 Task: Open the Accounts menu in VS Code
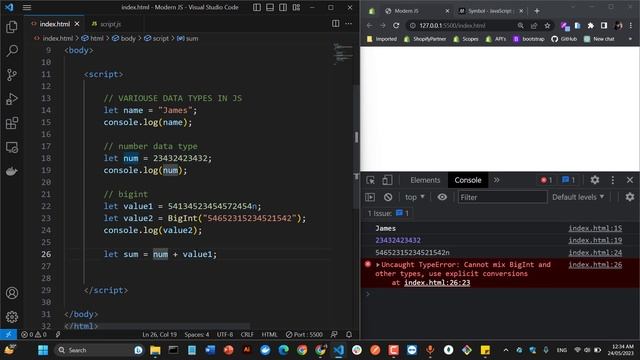pyautogui.click(x=12, y=293)
